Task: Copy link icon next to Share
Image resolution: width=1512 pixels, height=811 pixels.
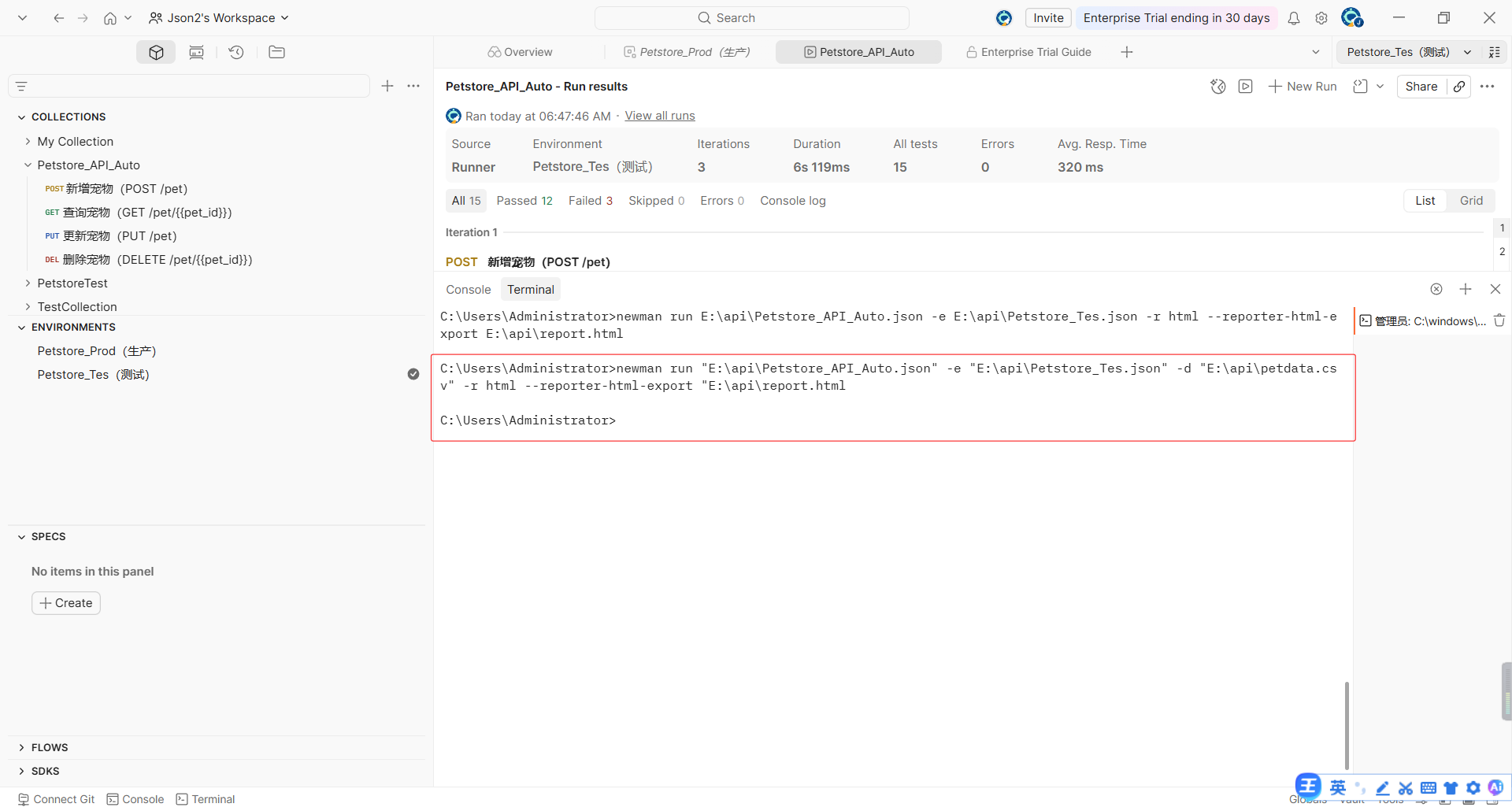Action: pos(1459,87)
